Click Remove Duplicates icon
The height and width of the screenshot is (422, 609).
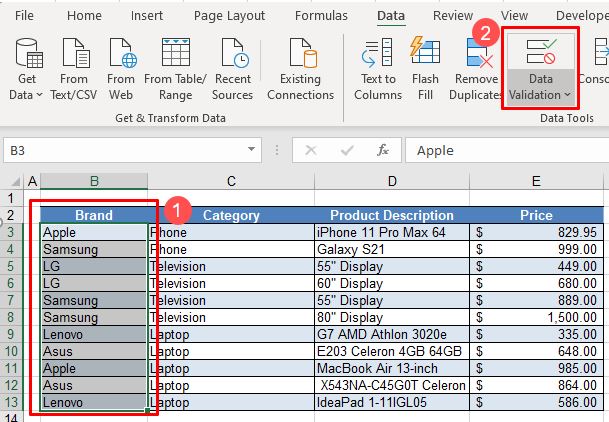(475, 68)
